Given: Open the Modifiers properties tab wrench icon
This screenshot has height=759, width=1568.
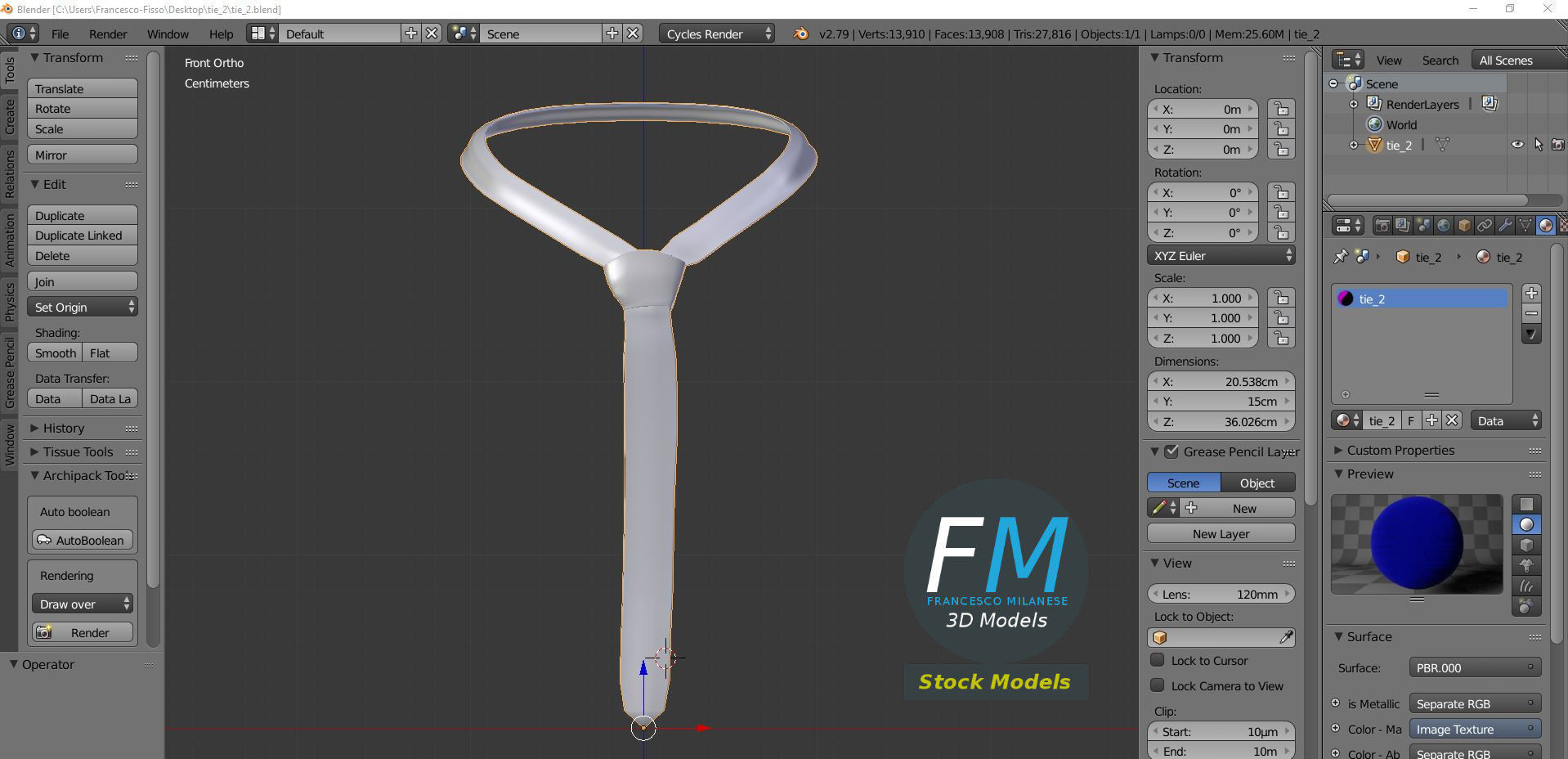Looking at the screenshot, I should [x=1505, y=226].
